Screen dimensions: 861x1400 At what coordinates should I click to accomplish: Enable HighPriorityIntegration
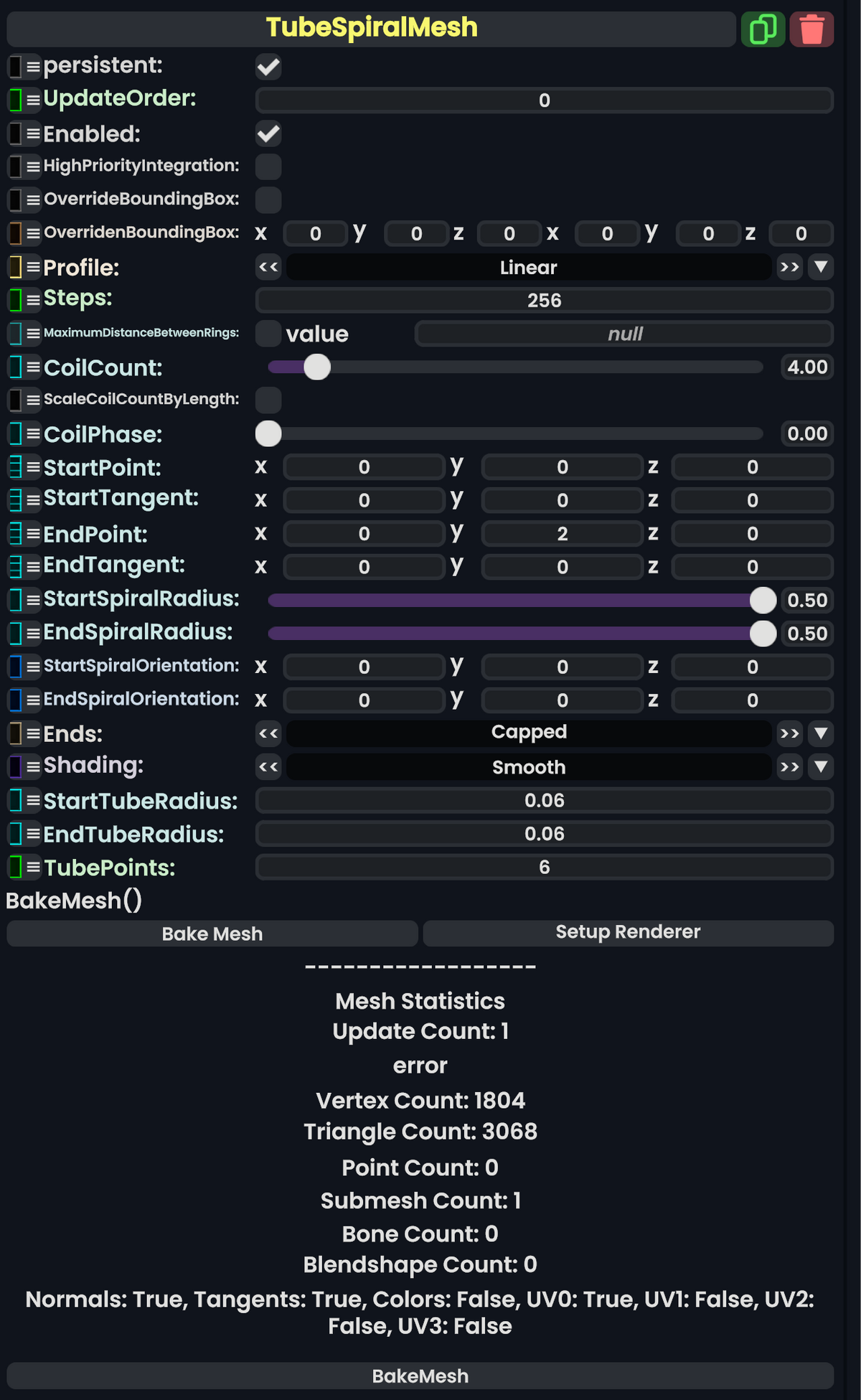tap(268, 166)
